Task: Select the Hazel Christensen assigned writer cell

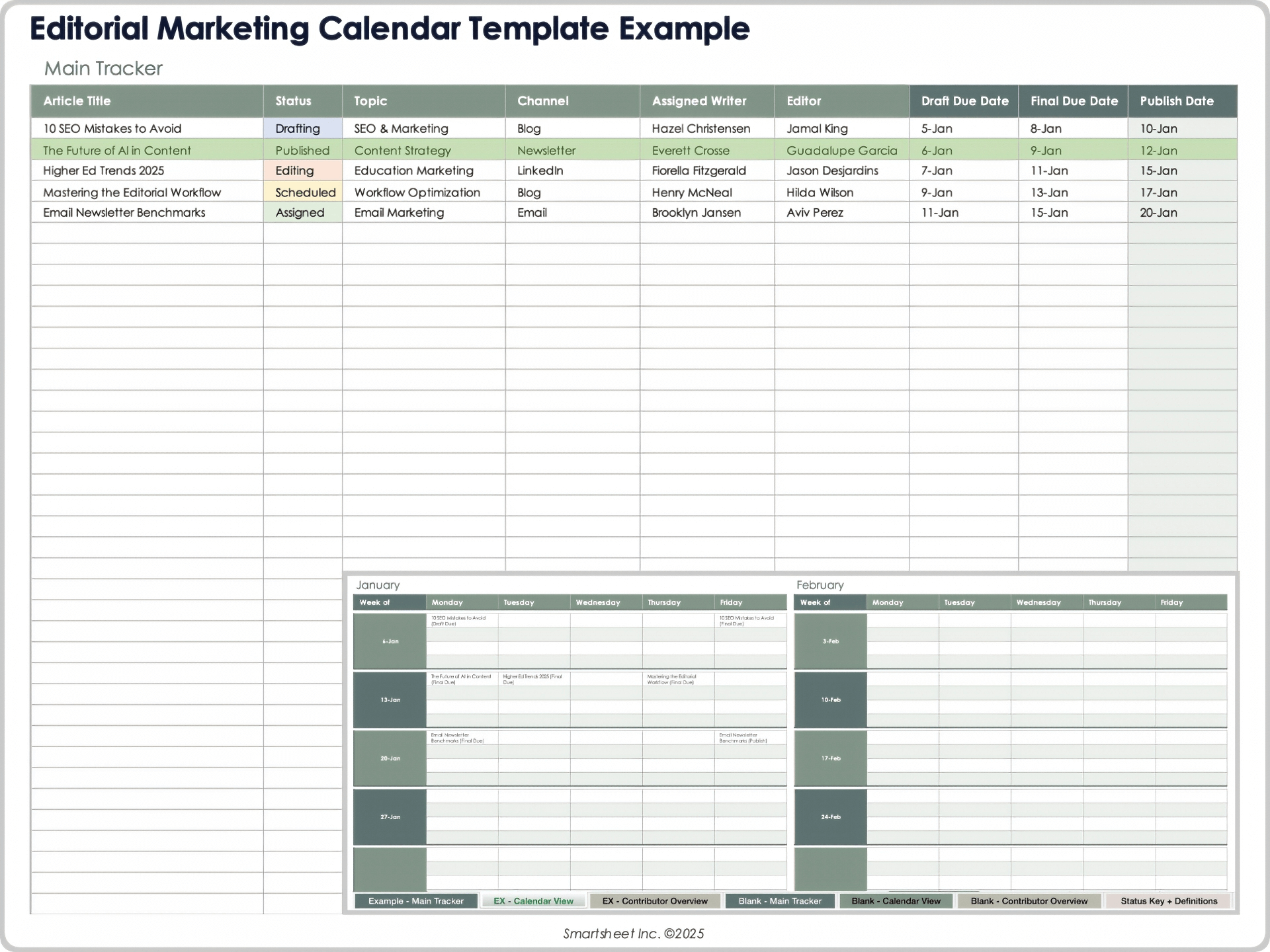Action: click(x=701, y=128)
